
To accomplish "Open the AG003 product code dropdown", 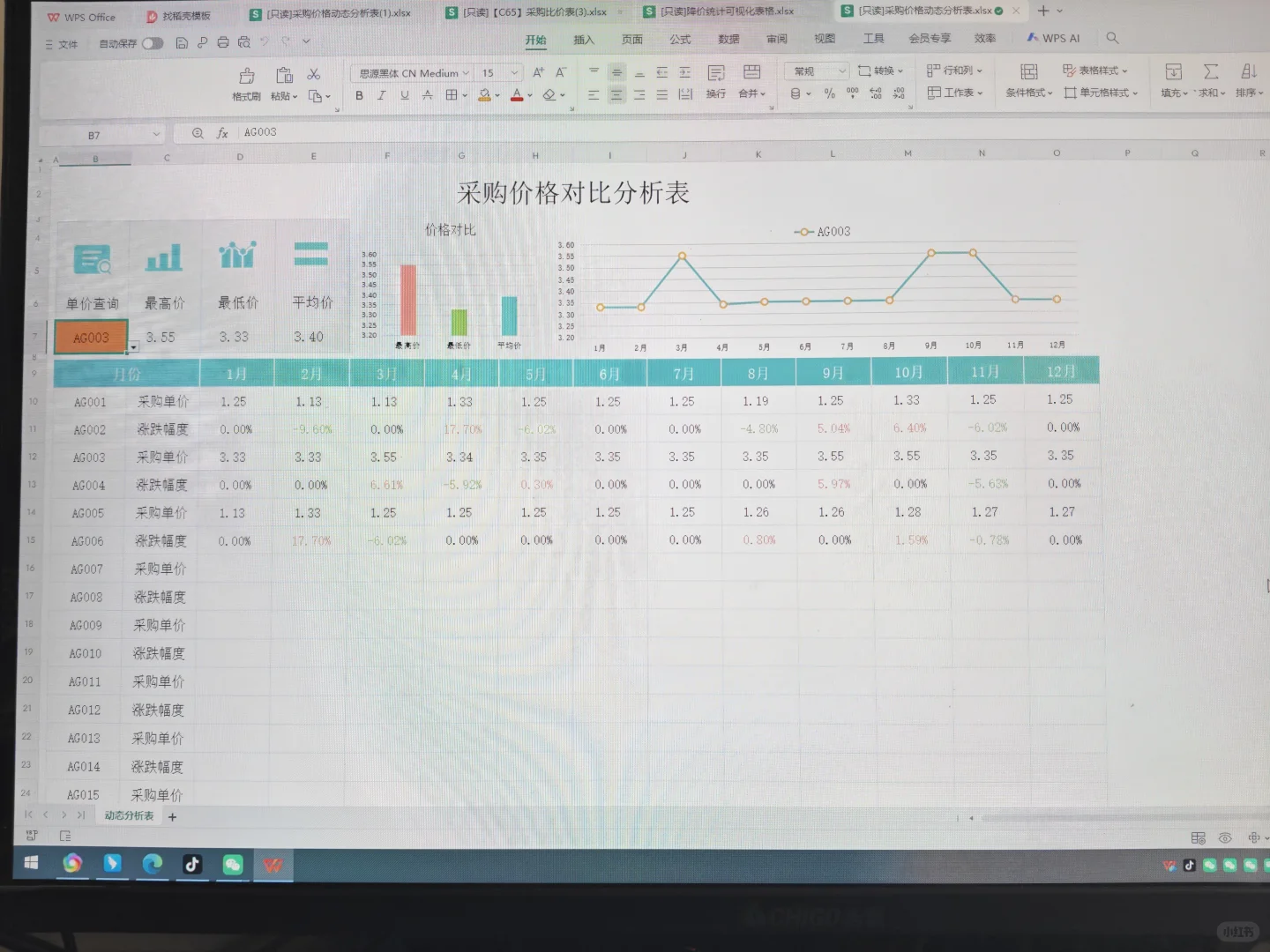I will (x=132, y=347).
